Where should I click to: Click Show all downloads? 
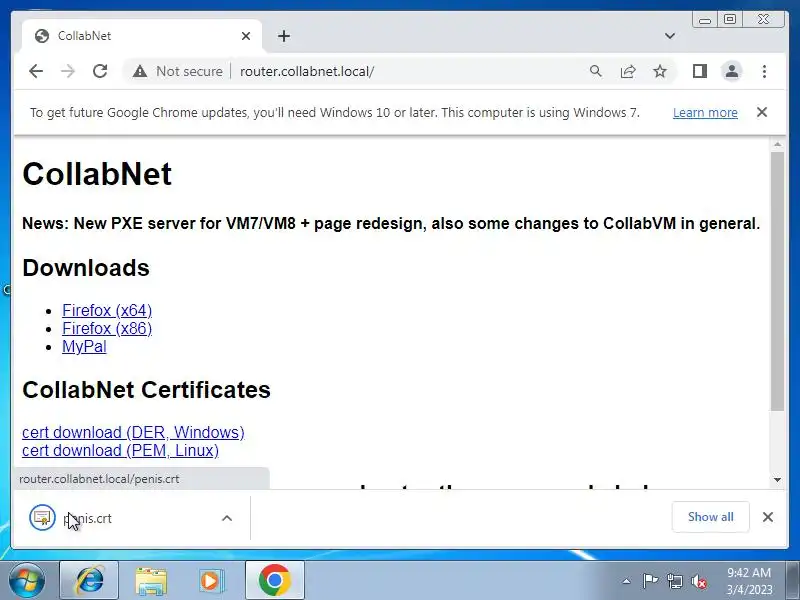(710, 517)
